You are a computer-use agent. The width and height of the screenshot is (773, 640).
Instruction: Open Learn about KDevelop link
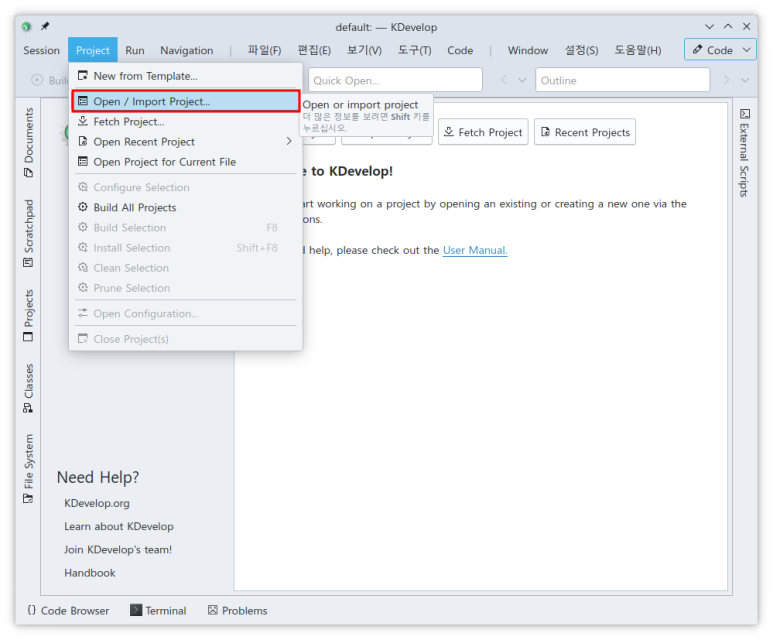[119, 526]
